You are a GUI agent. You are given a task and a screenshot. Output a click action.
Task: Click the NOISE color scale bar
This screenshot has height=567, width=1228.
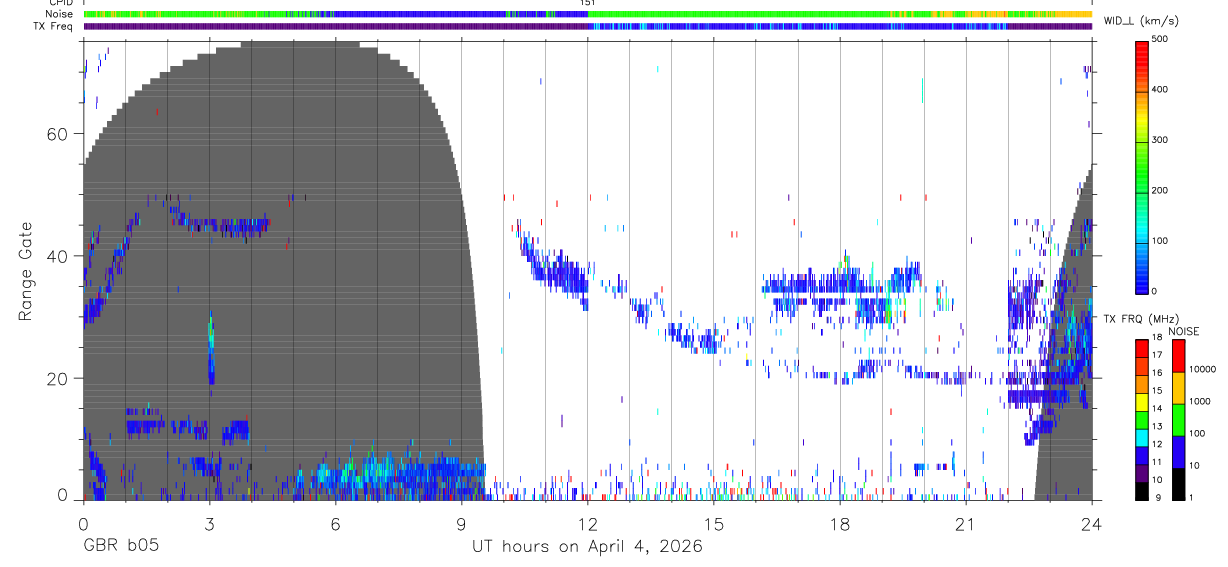(x=1178, y=418)
